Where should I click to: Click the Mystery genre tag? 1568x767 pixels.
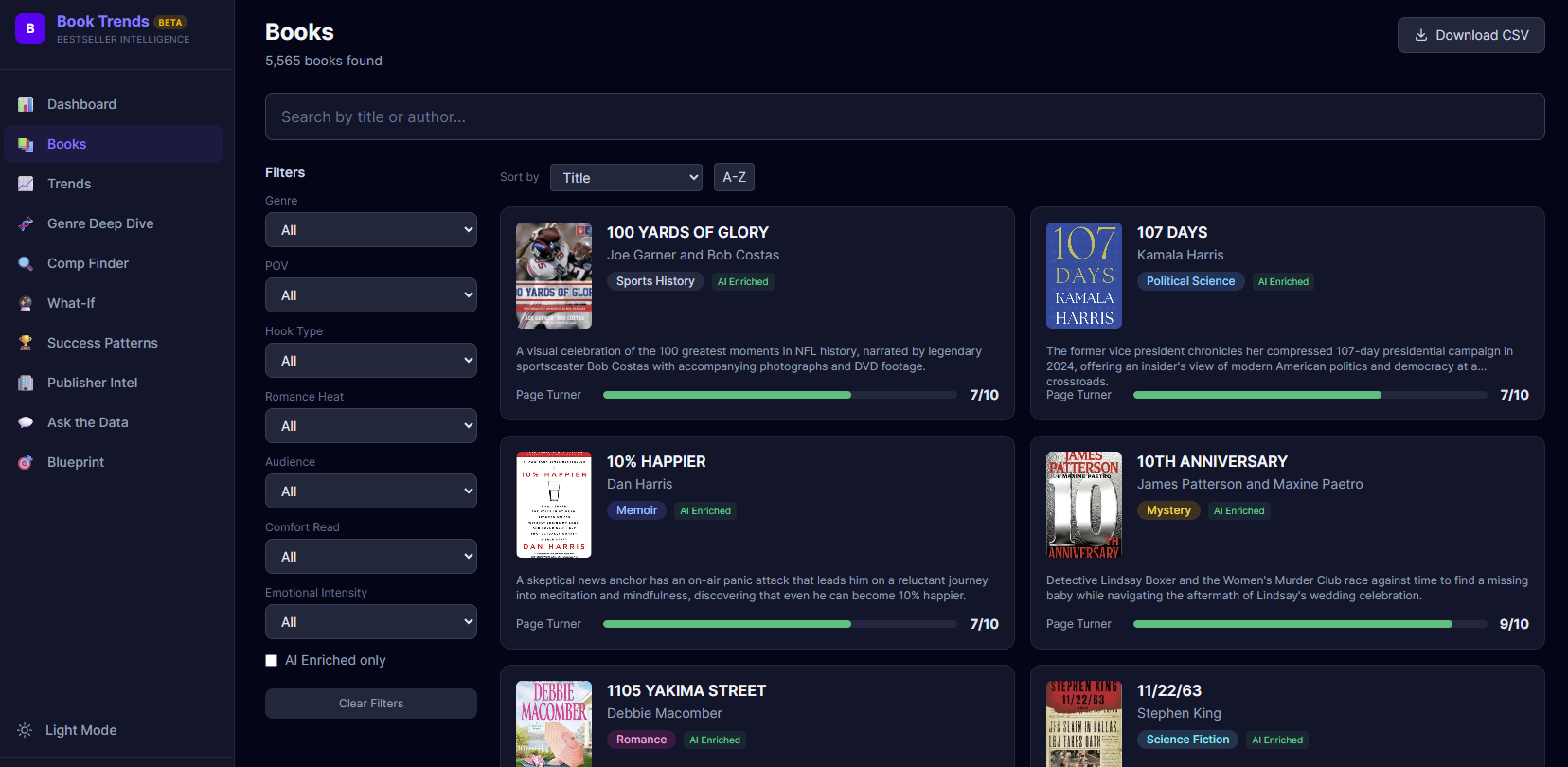click(1168, 510)
